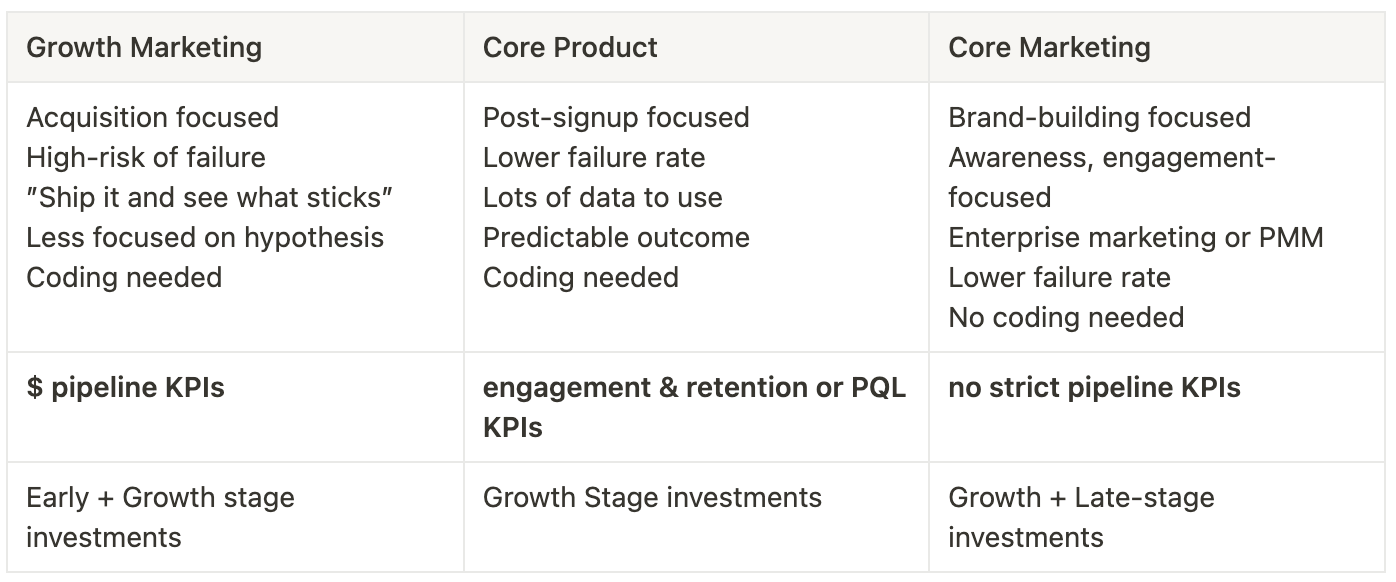
Task: Click "Post-signup focused" text
Action: [x=615, y=117]
